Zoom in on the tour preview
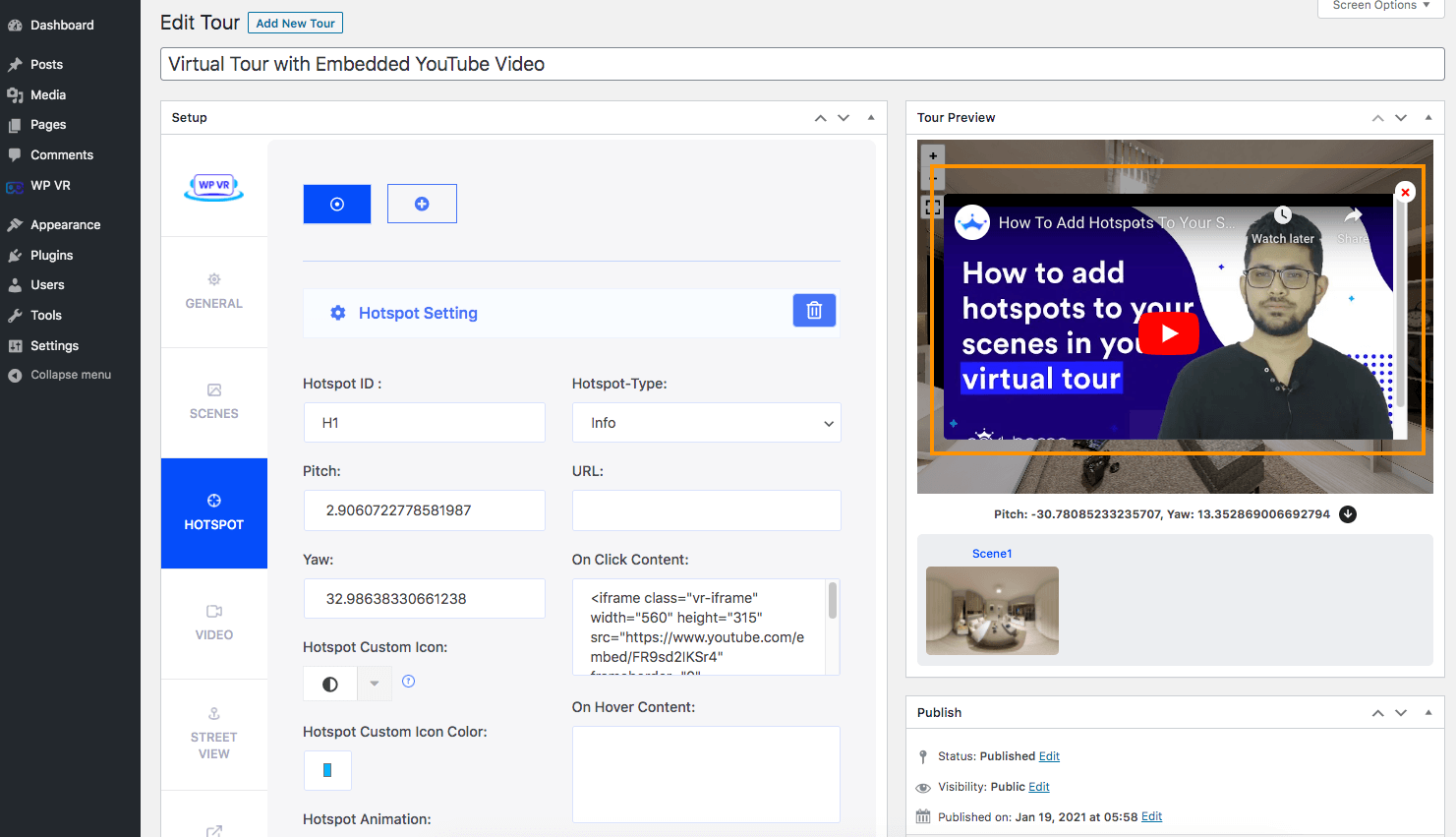 tap(933, 155)
